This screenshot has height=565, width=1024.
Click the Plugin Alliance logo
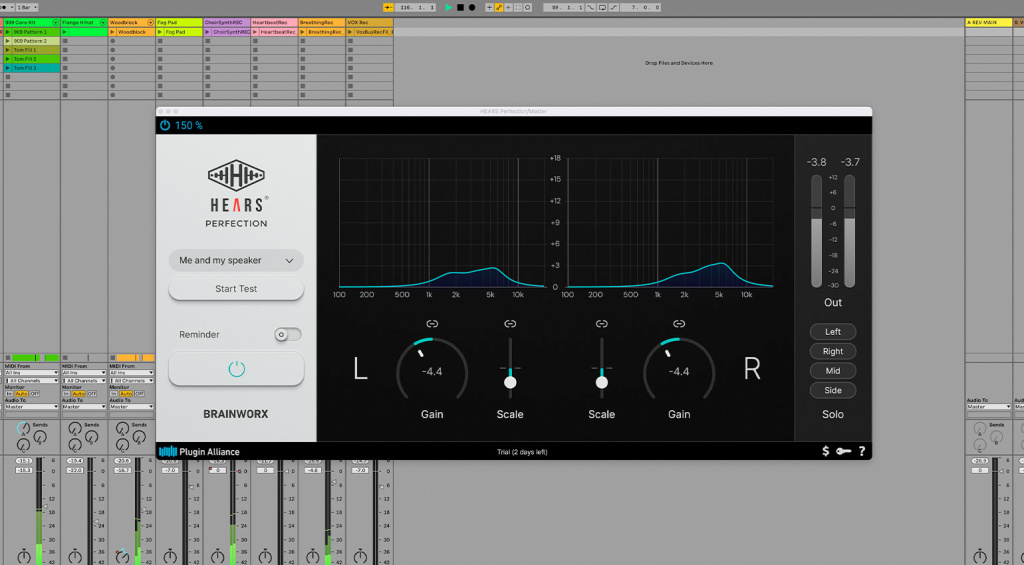(199, 451)
